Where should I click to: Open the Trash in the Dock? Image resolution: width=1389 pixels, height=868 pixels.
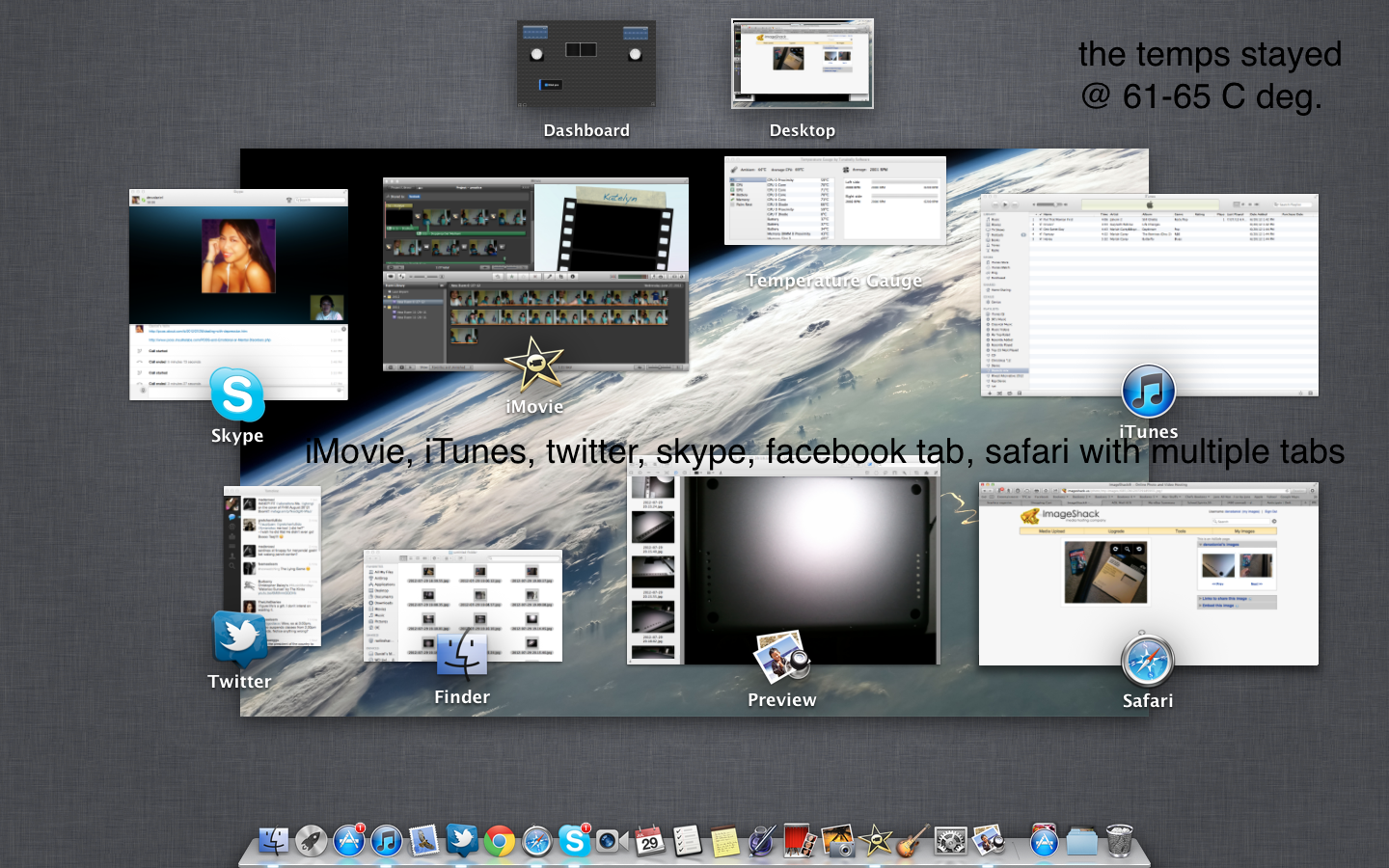click(1119, 841)
